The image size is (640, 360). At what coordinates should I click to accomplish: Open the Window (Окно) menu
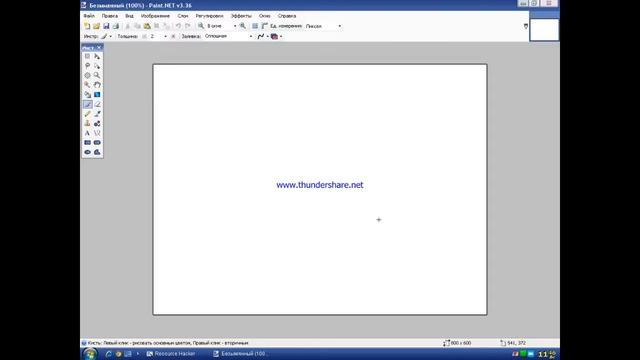click(264, 16)
